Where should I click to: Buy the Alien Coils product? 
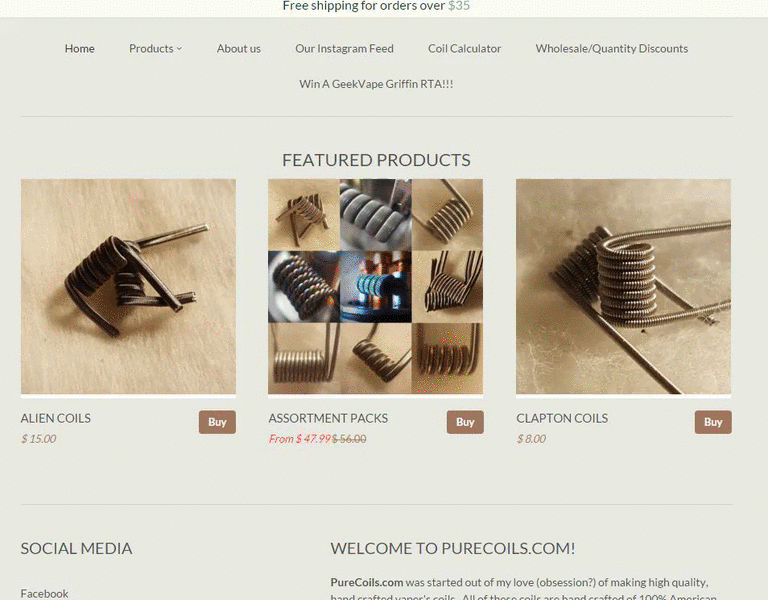pyautogui.click(x=217, y=422)
